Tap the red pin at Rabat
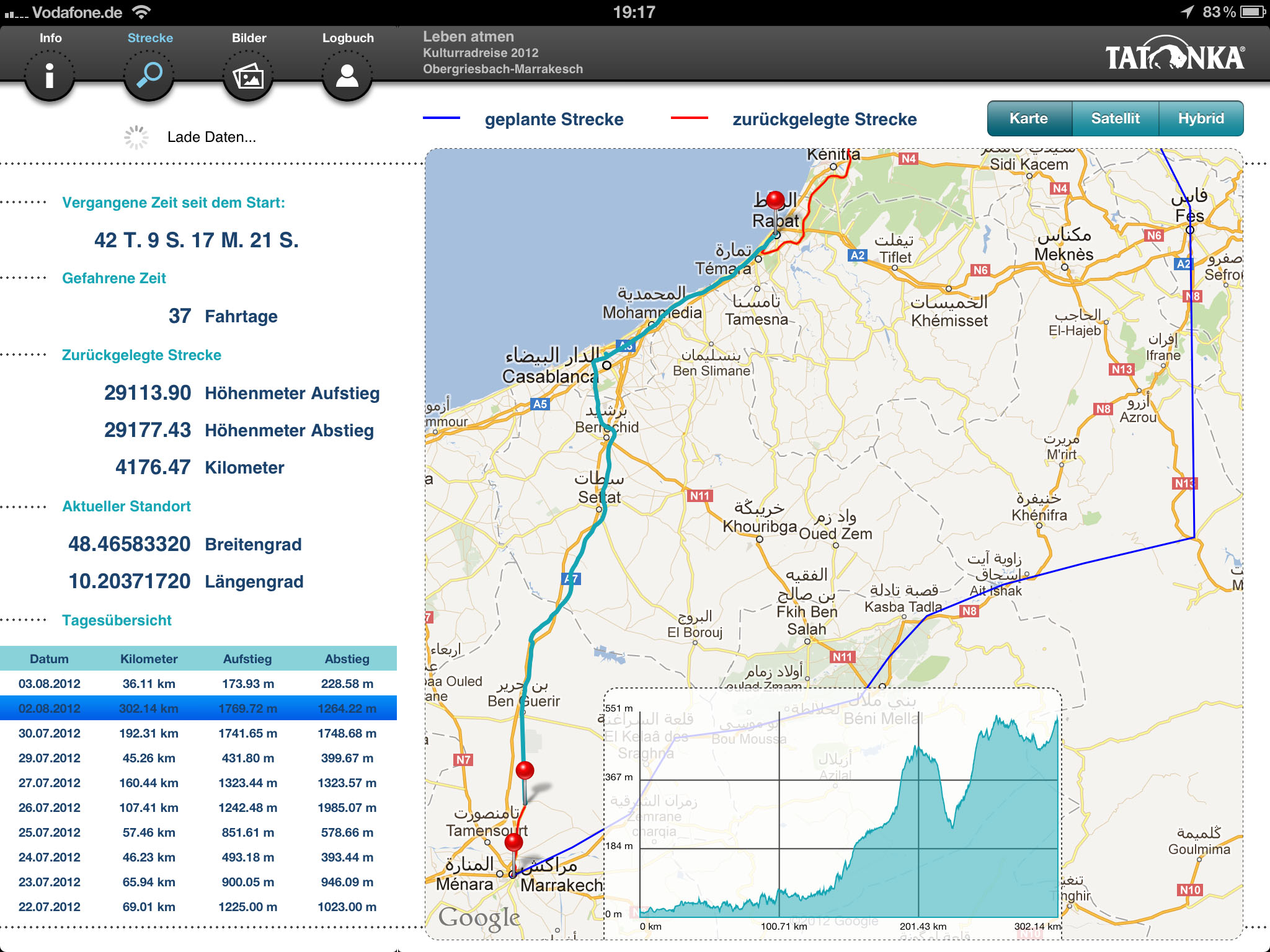1270x952 pixels. point(775,201)
